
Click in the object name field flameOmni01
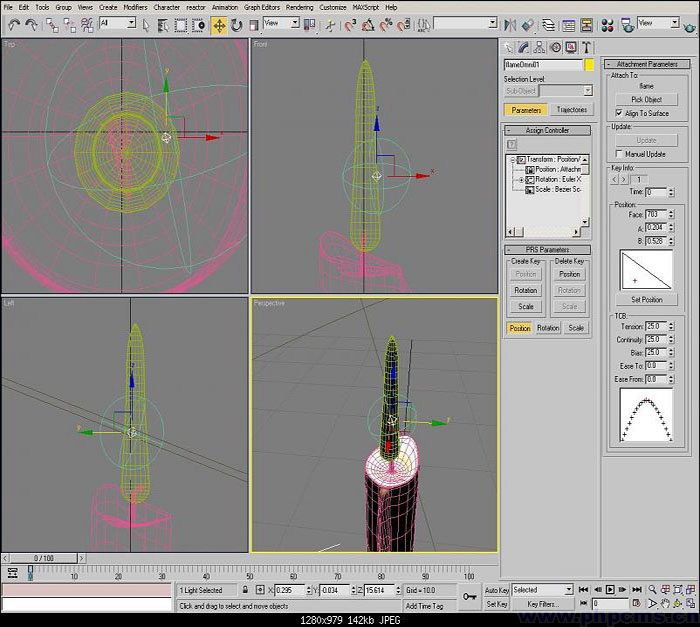point(543,65)
